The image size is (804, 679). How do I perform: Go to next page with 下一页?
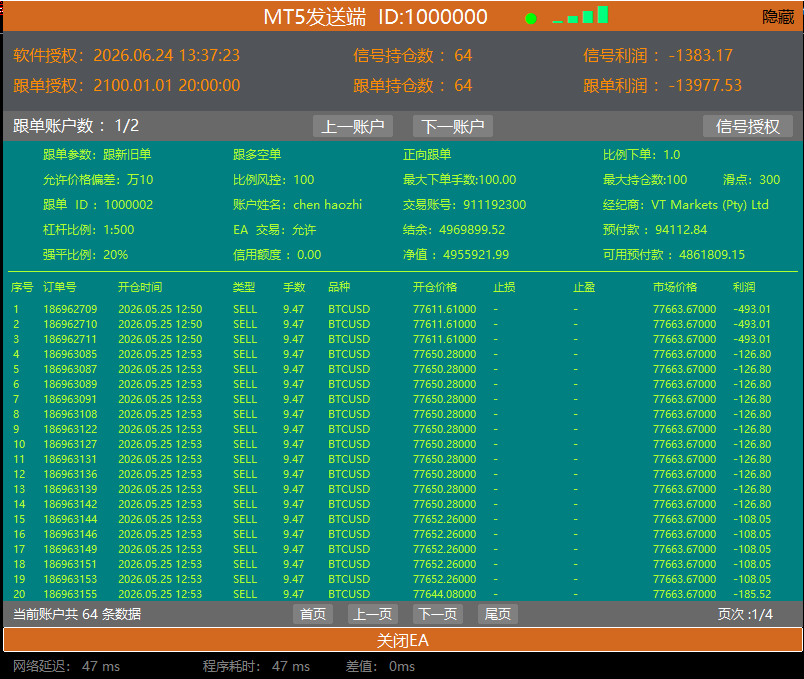437,614
